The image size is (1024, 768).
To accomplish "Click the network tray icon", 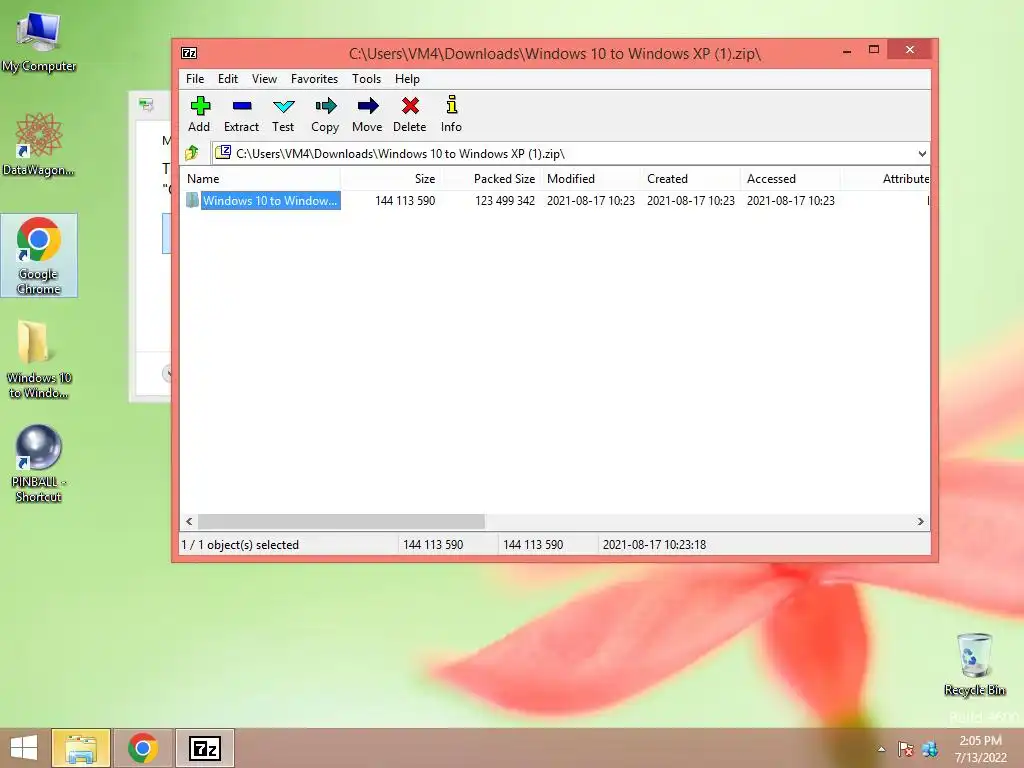I will (929, 749).
